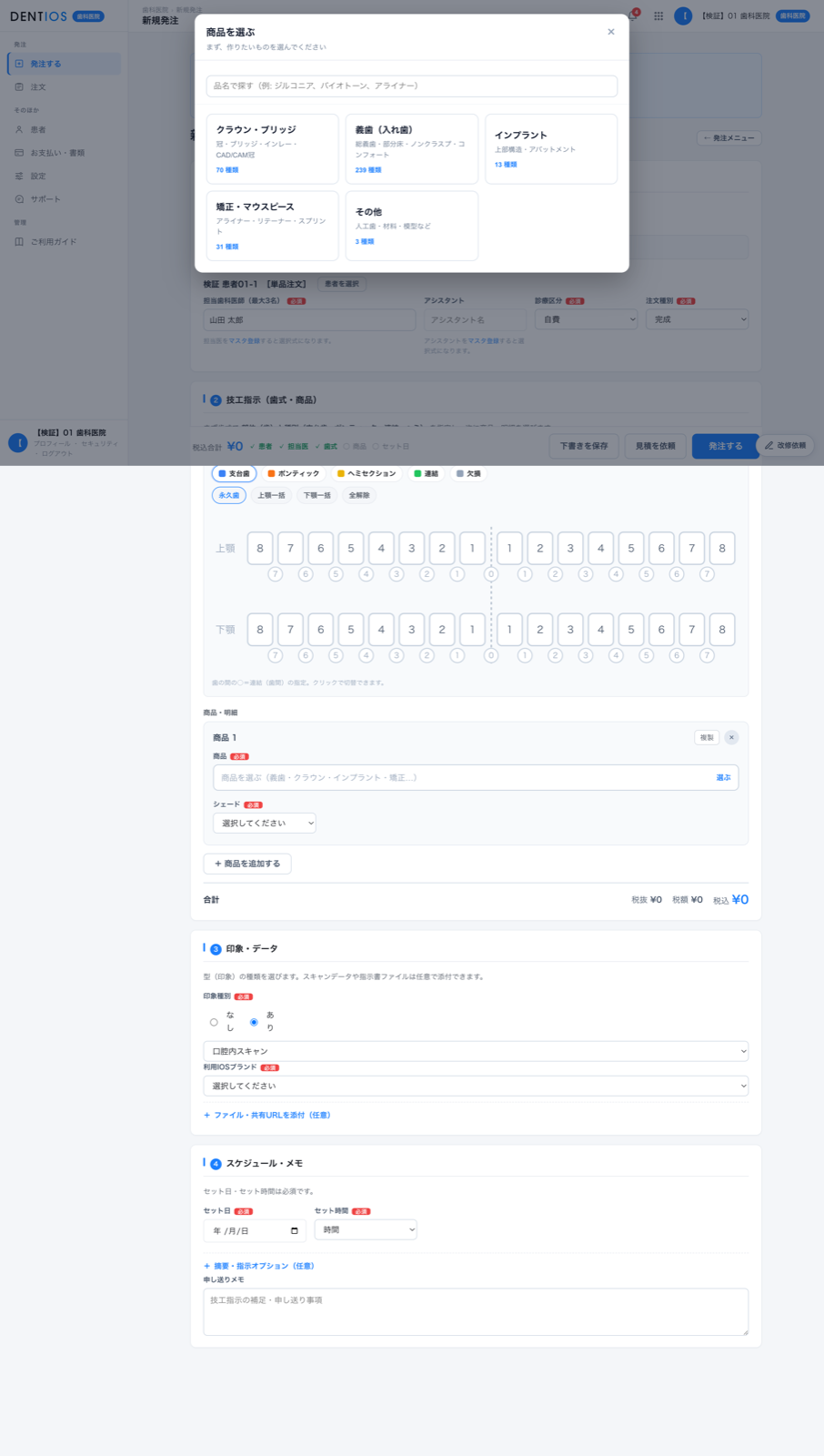Open the 口腔内スキャン impression type dropdown

click(476, 1051)
